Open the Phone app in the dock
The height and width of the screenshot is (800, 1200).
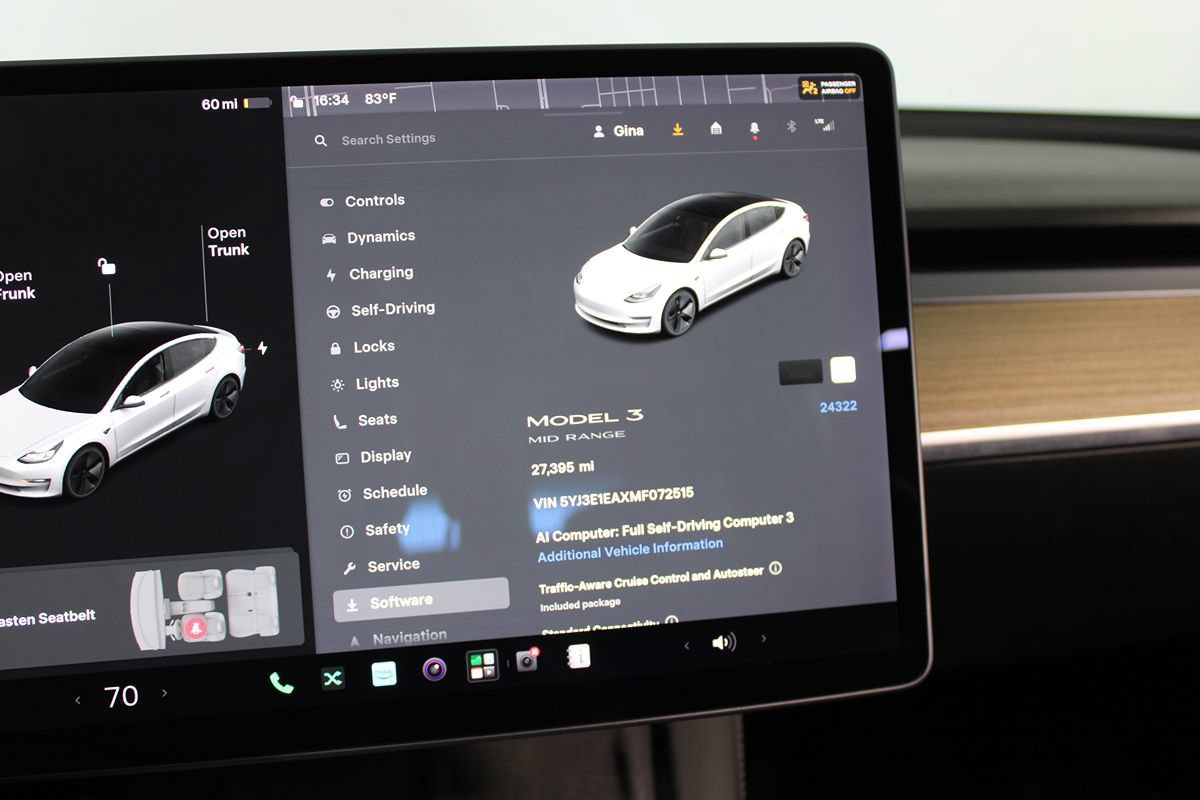282,682
